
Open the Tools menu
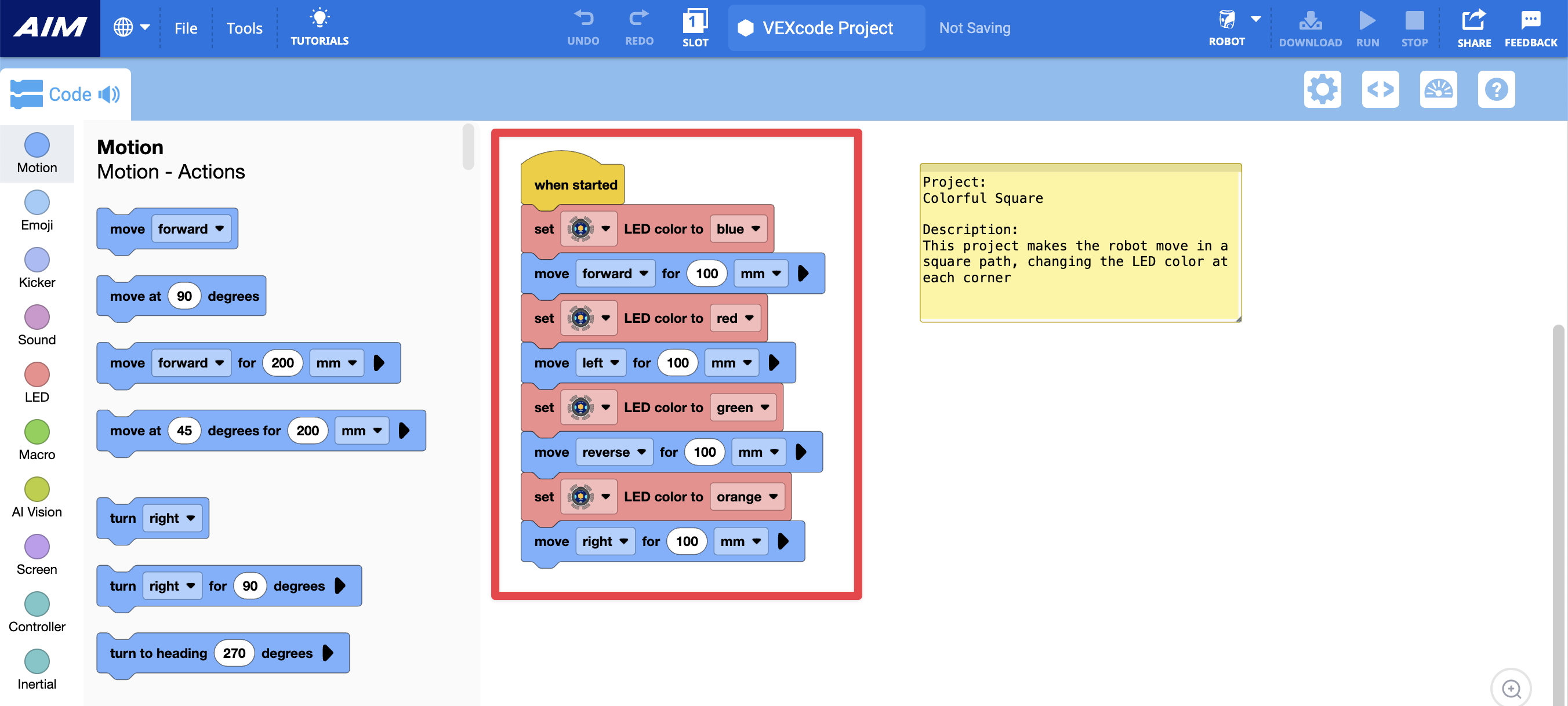pyautogui.click(x=244, y=28)
